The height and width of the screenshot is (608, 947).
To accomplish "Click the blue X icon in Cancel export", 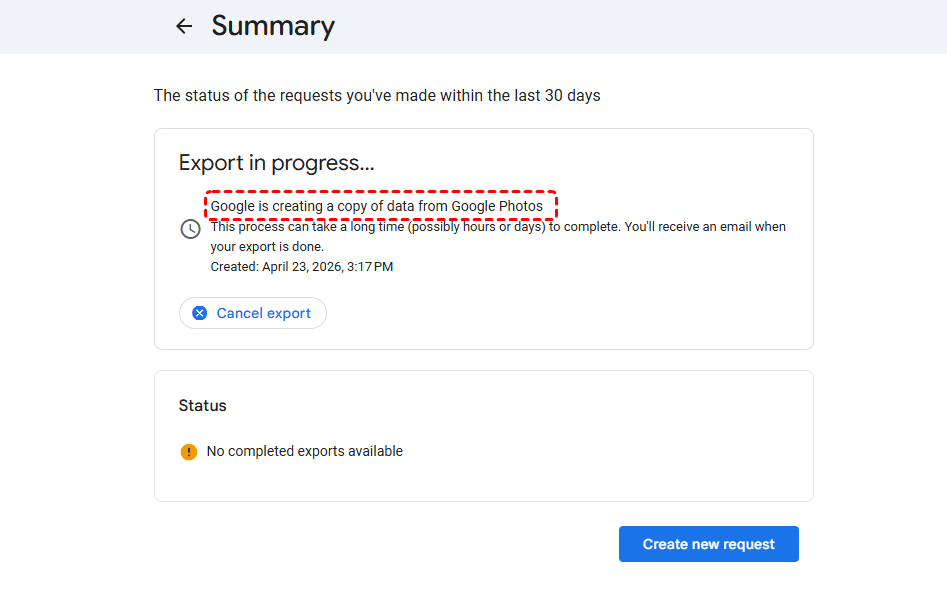I will (x=200, y=313).
